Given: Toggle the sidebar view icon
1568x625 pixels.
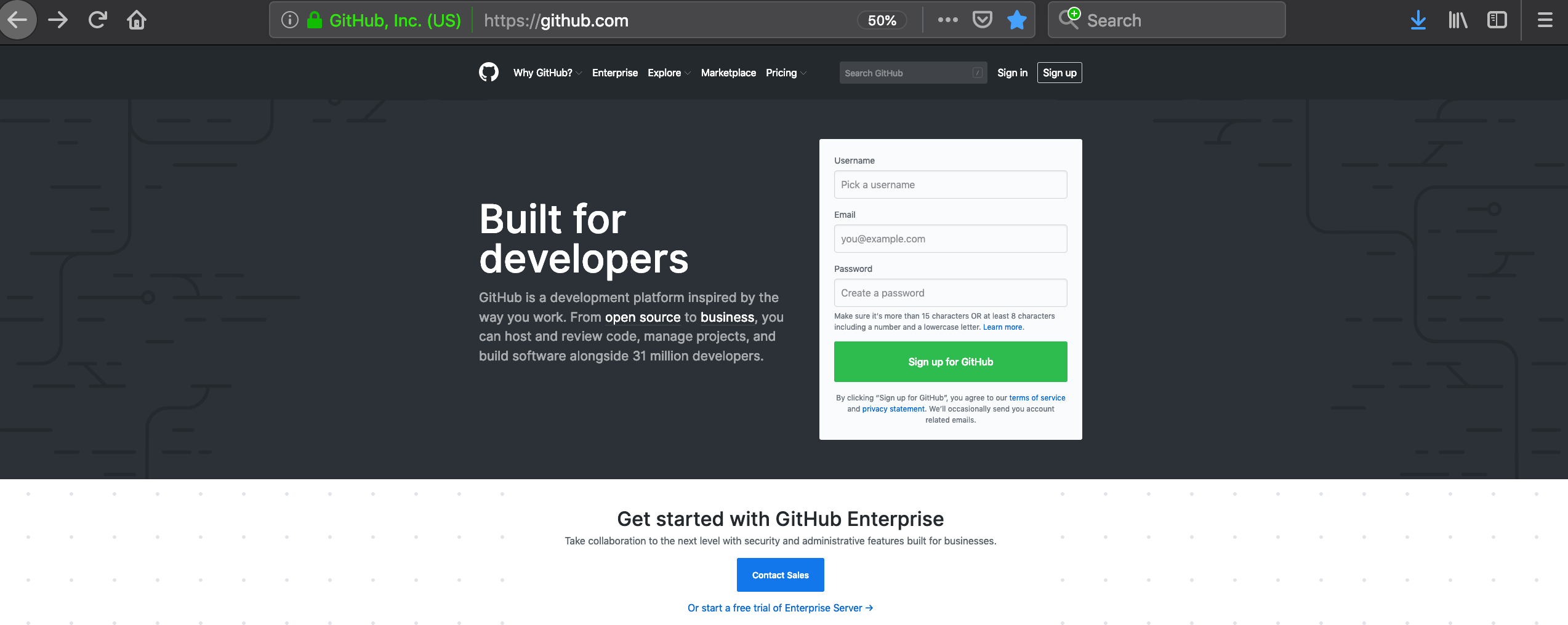Looking at the screenshot, I should tap(1497, 20).
